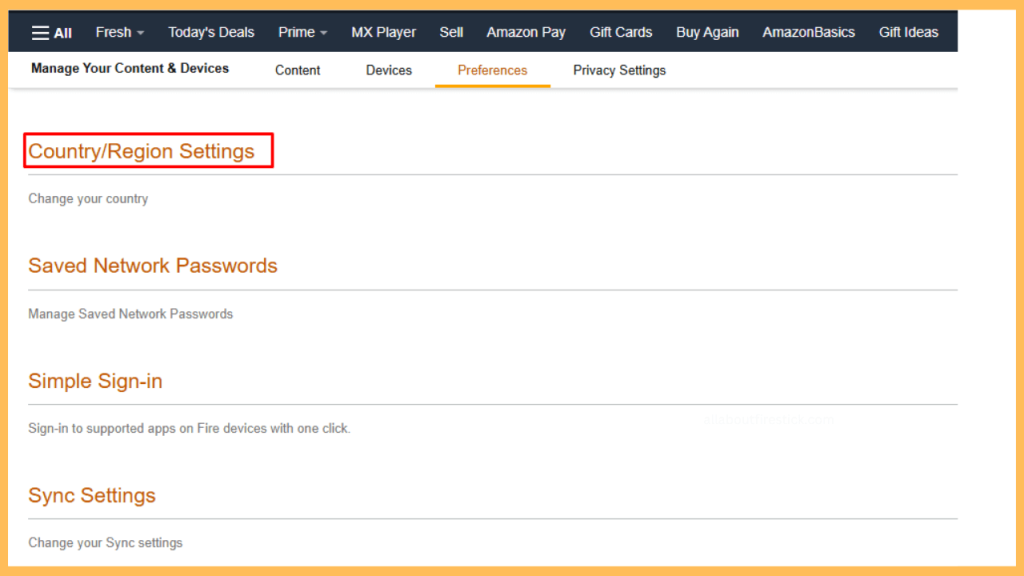Open Today's Deals in the nav bar
This screenshot has height=576, width=1024.
[x=211, y=32]
